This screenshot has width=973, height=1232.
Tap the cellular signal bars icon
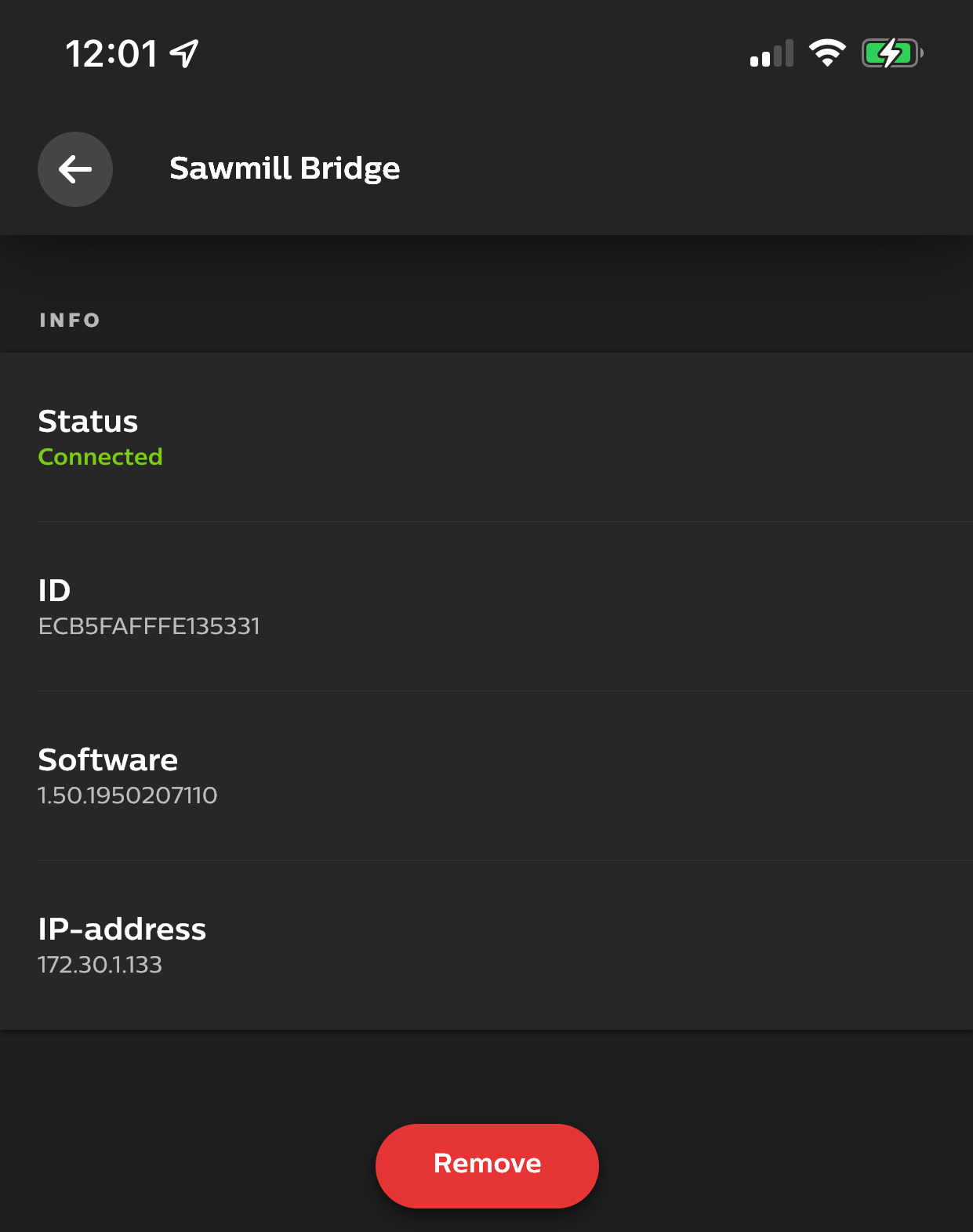pyautogui.click(x=772, y=54)
